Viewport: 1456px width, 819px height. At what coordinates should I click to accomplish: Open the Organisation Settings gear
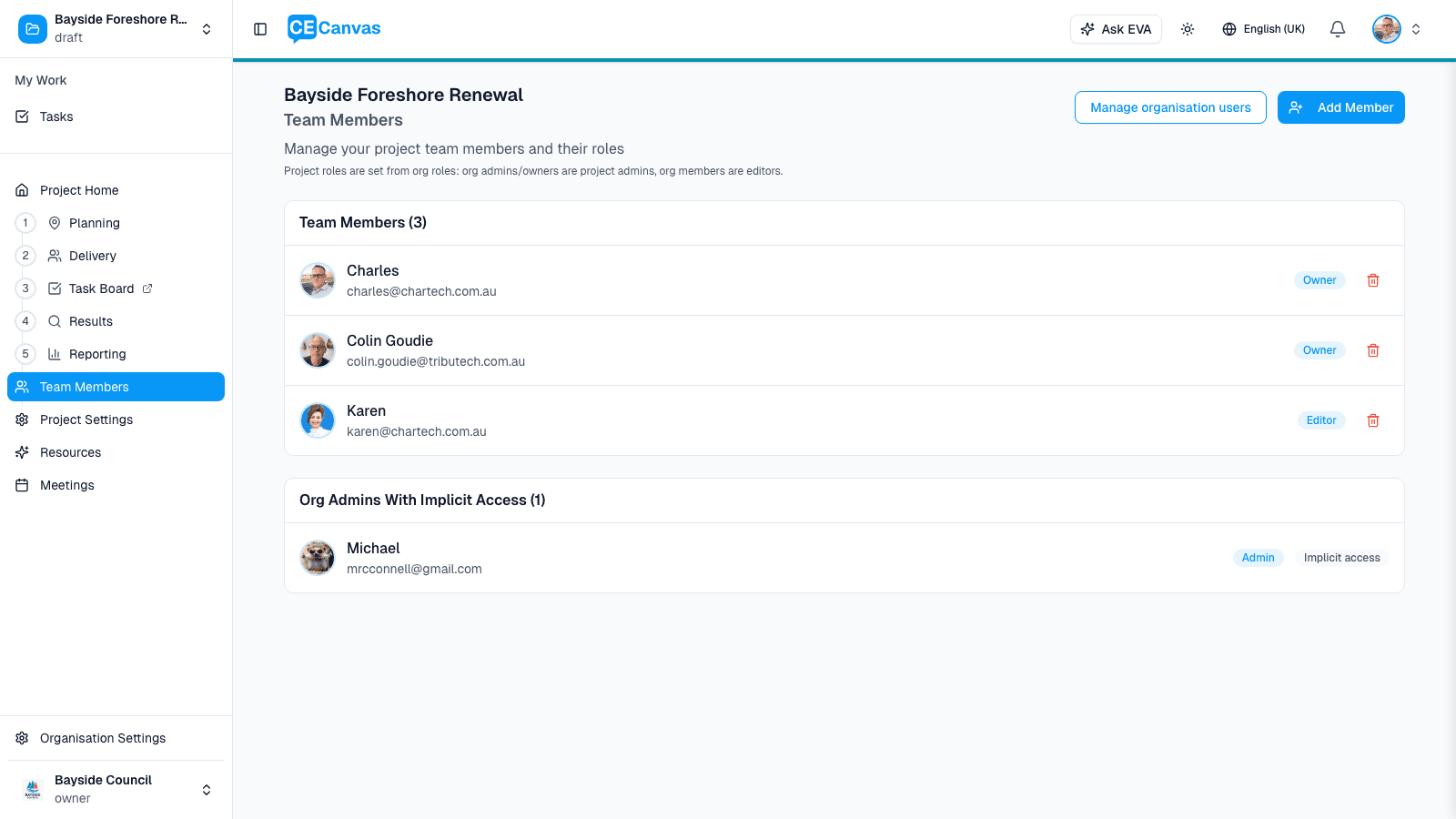point(22,738)
